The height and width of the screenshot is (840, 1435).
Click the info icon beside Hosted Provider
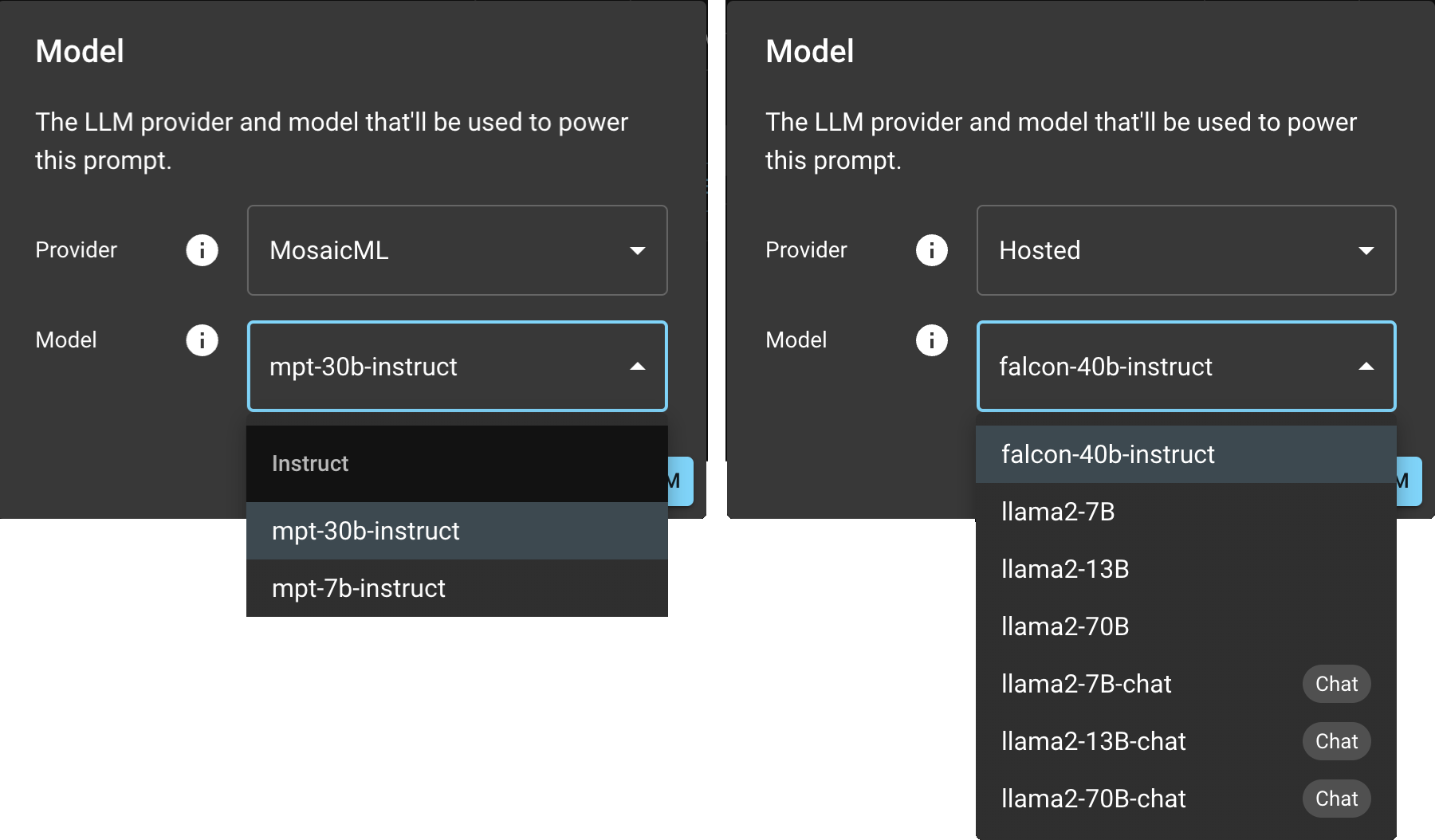(931, 250)
